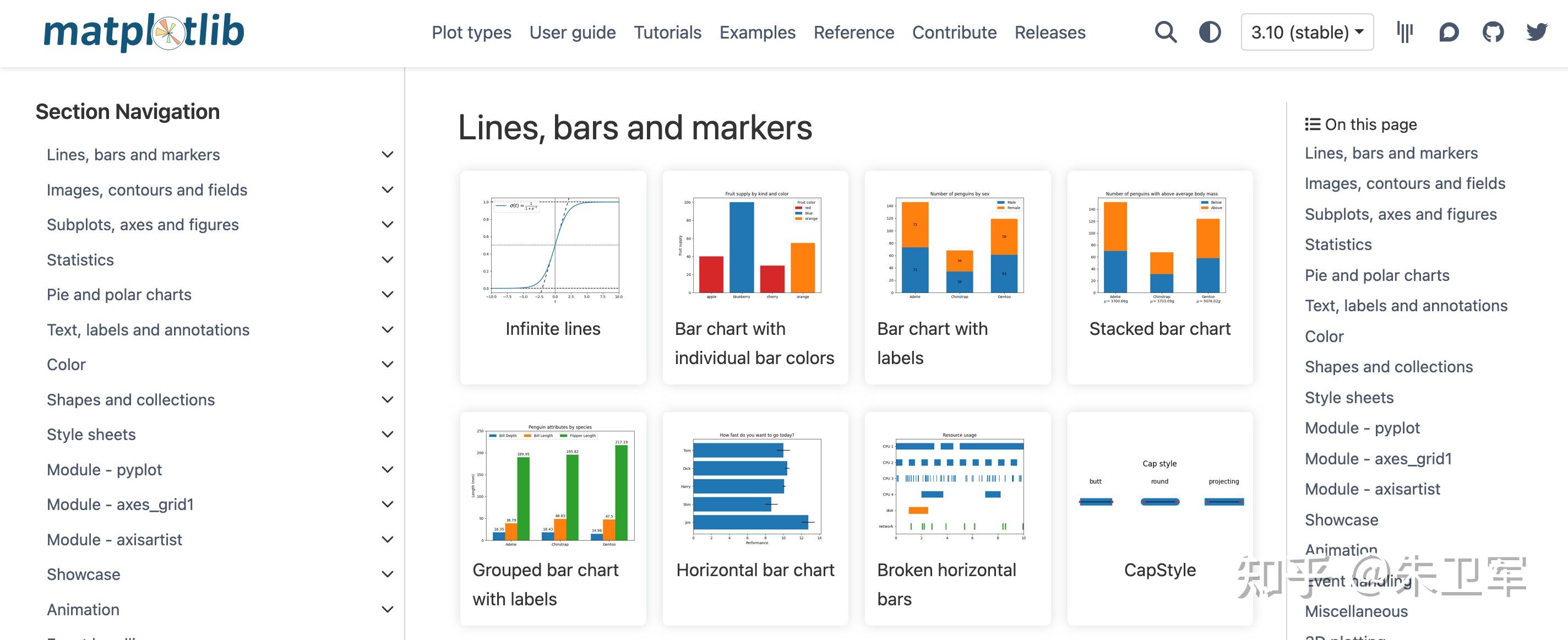Click the On this page list icon
Image resolution: width=1568 pixels, height=640 pixels.
coord(1313,124)
